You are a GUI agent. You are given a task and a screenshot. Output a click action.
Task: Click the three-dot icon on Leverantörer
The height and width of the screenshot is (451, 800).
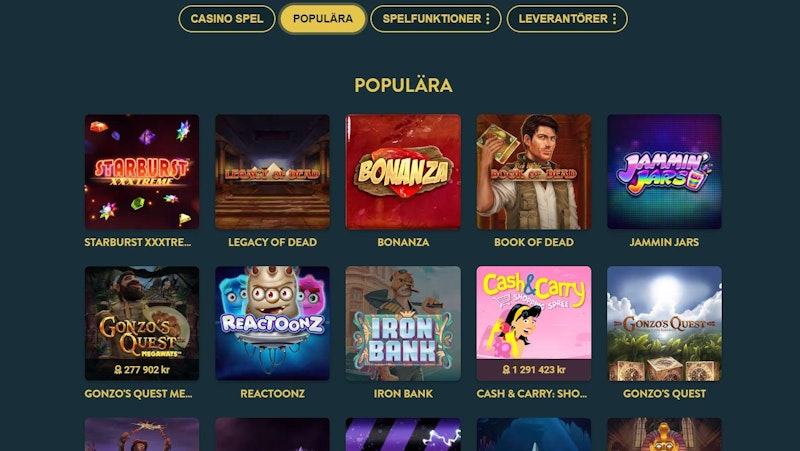pyautogui.click(x=614, y=19)
